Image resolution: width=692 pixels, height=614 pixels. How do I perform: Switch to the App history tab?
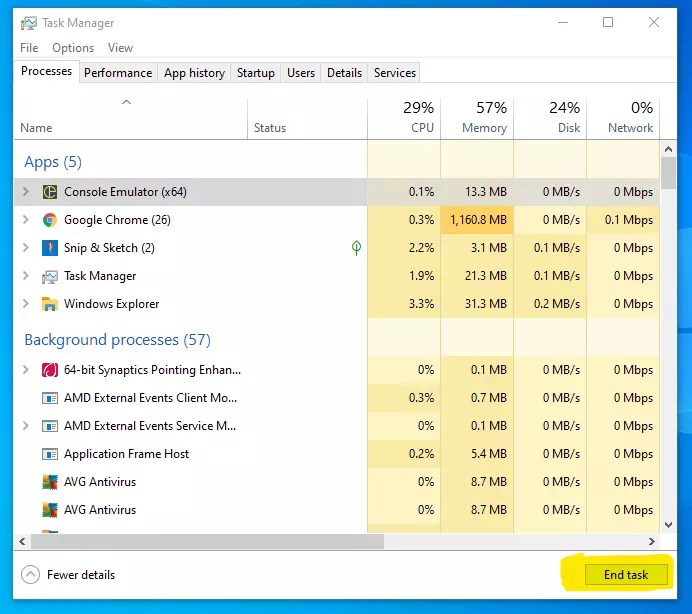click(194, 72)
